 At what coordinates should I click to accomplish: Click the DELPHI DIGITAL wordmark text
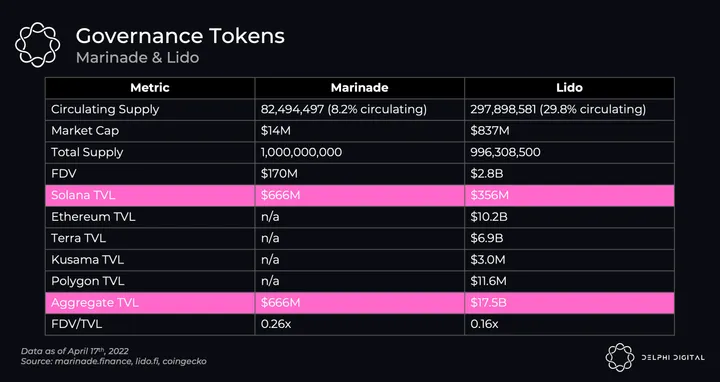(673, 357)
